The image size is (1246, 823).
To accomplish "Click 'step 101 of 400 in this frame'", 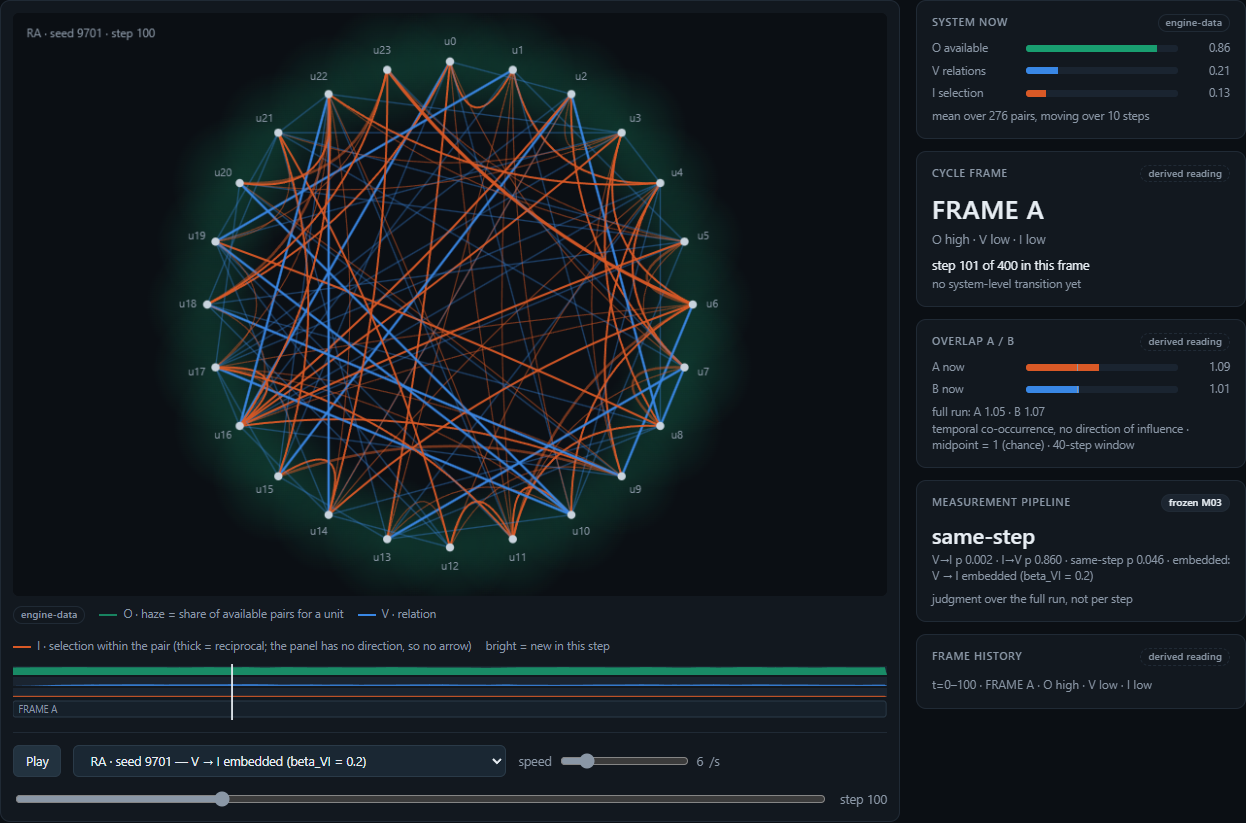I will pos(1011,266).
